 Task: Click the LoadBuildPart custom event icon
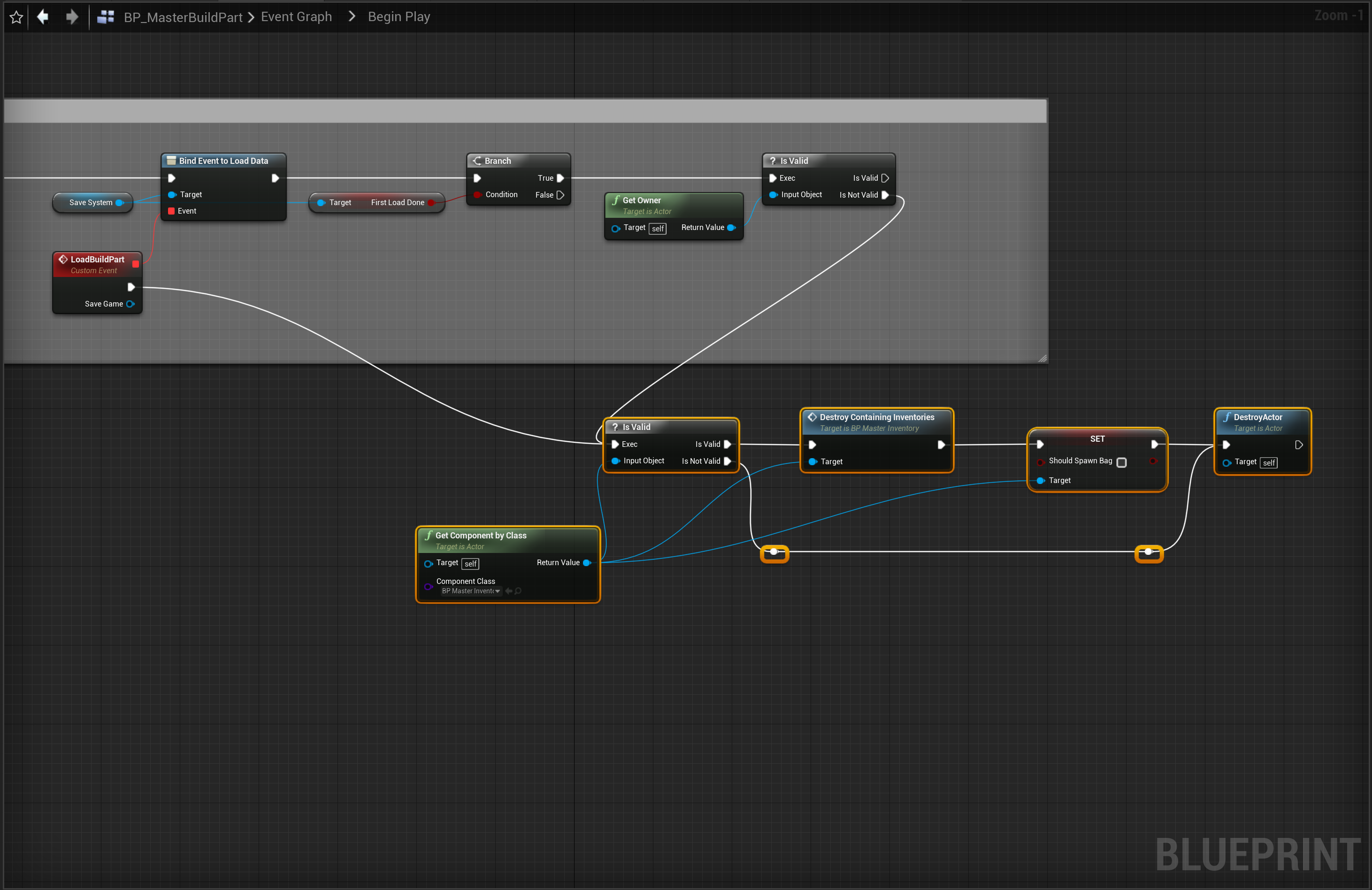63,260
